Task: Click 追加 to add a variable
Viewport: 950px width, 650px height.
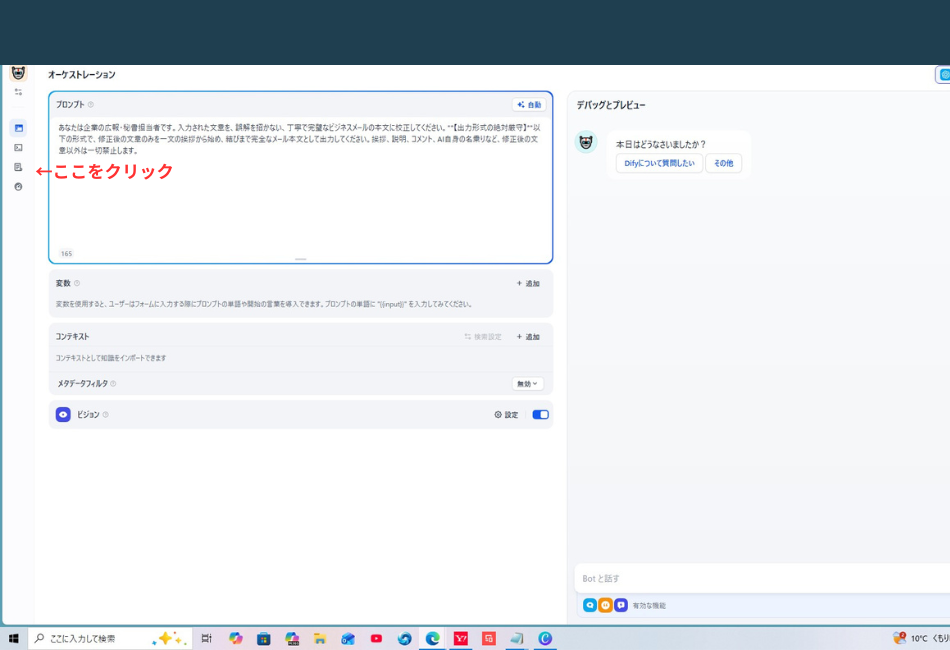Action: [528, 283]
